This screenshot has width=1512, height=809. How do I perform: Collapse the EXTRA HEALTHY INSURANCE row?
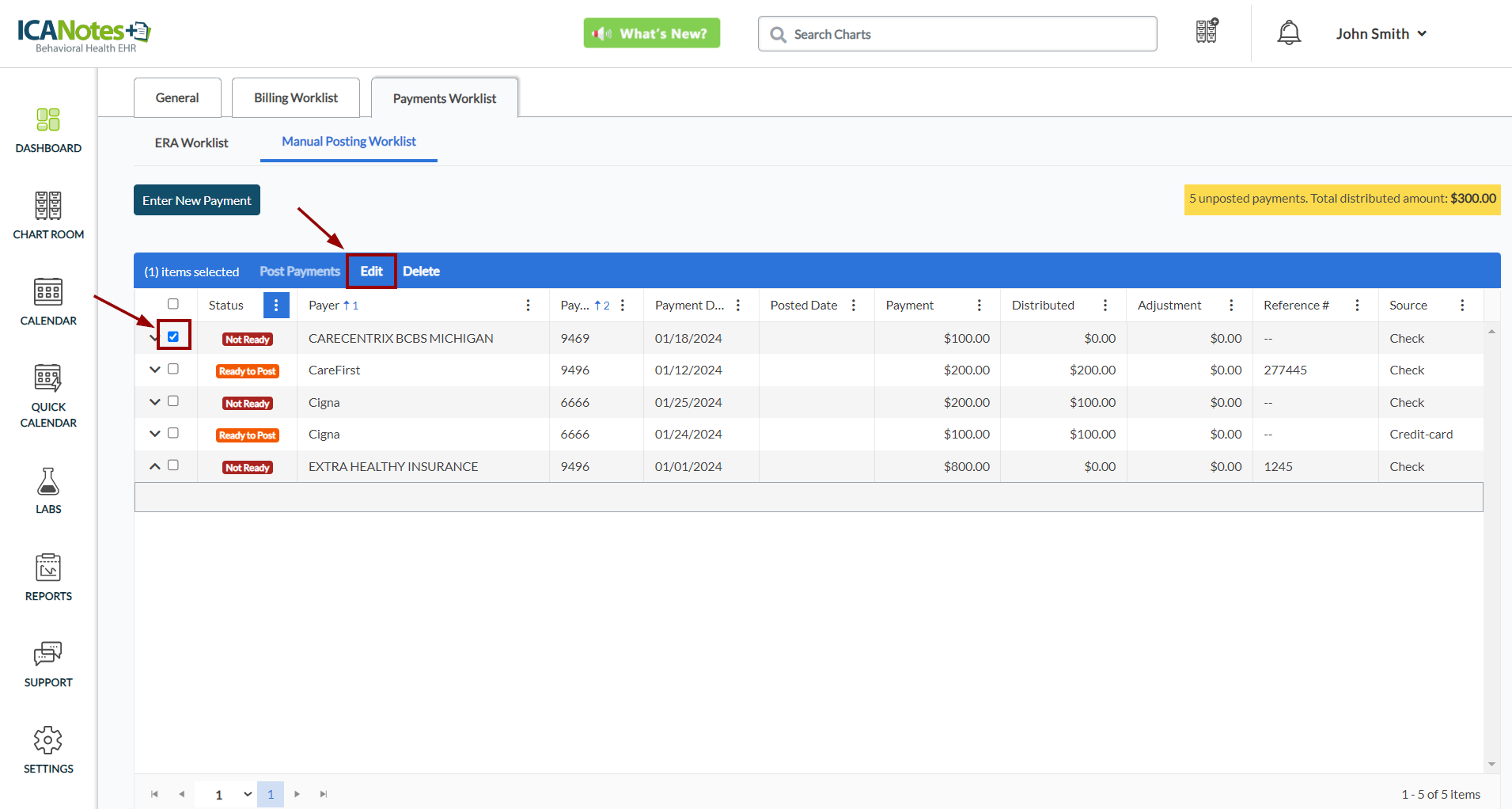click(155, 466)
